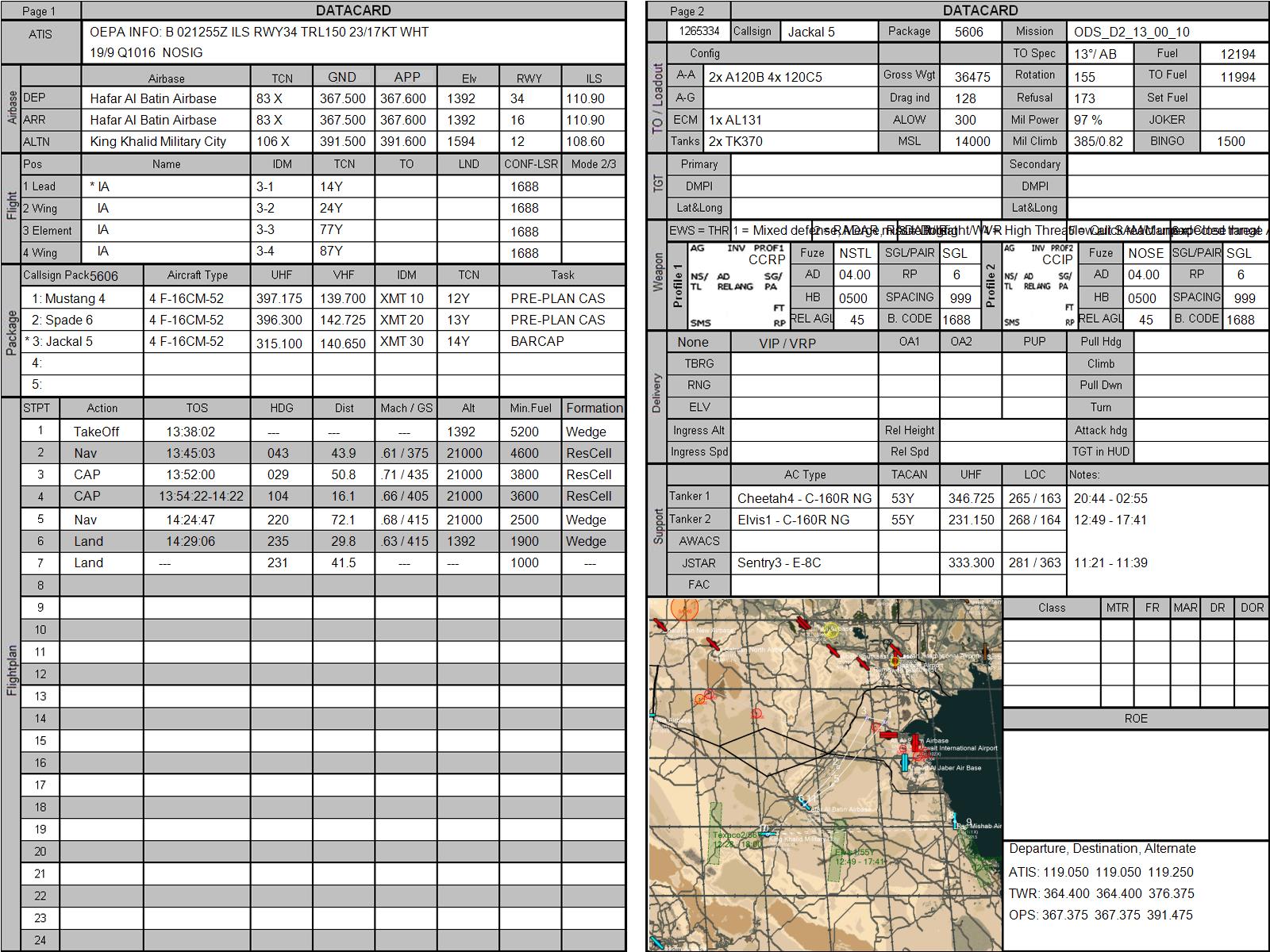1270x952 pixels.
Task: Click steerpoint 3 heading 029
Action: click(x=279, y=475)
